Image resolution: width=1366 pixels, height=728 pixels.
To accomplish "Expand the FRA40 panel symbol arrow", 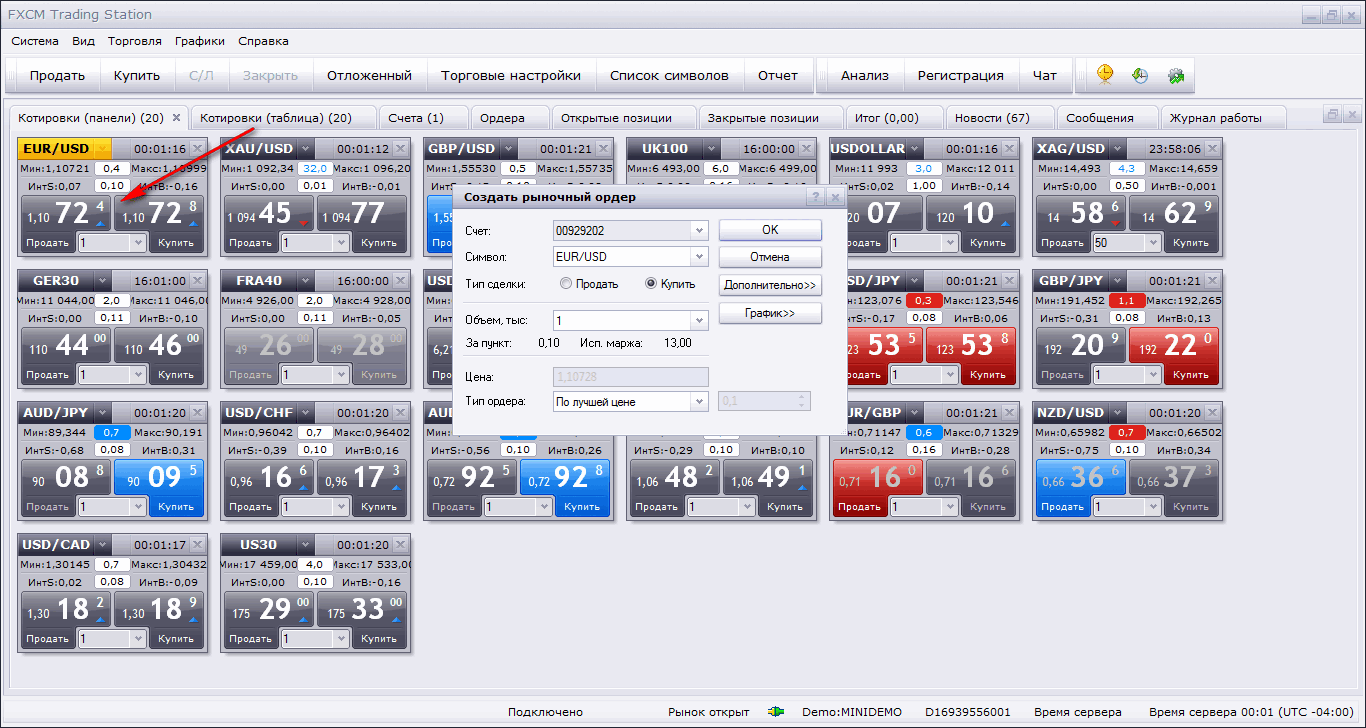I will pyautogui.click(x=304, y=281).
